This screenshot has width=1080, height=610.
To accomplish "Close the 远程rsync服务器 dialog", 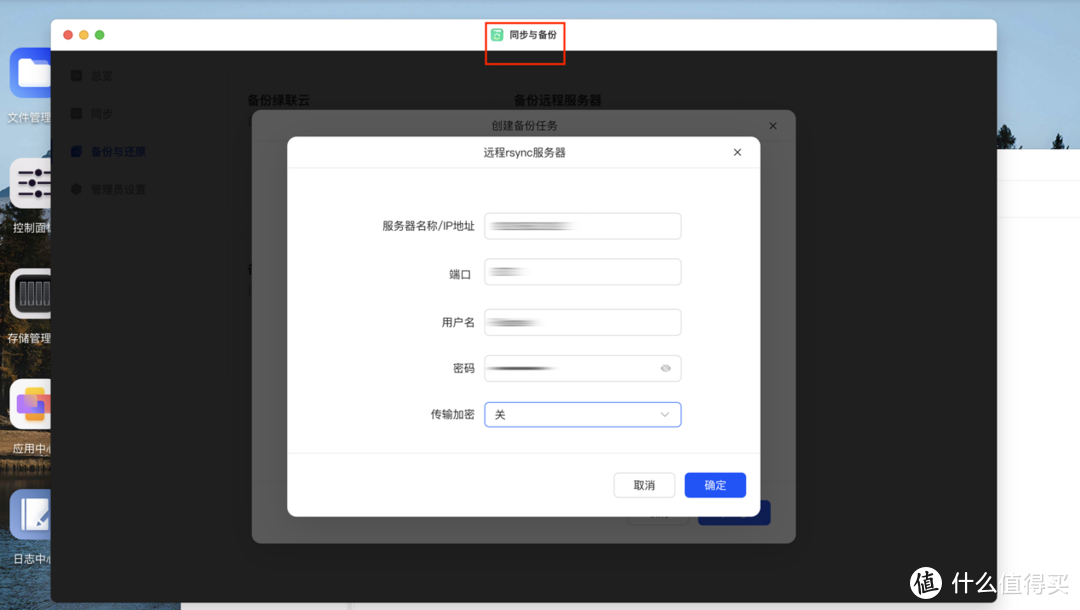I will [737, 152].
